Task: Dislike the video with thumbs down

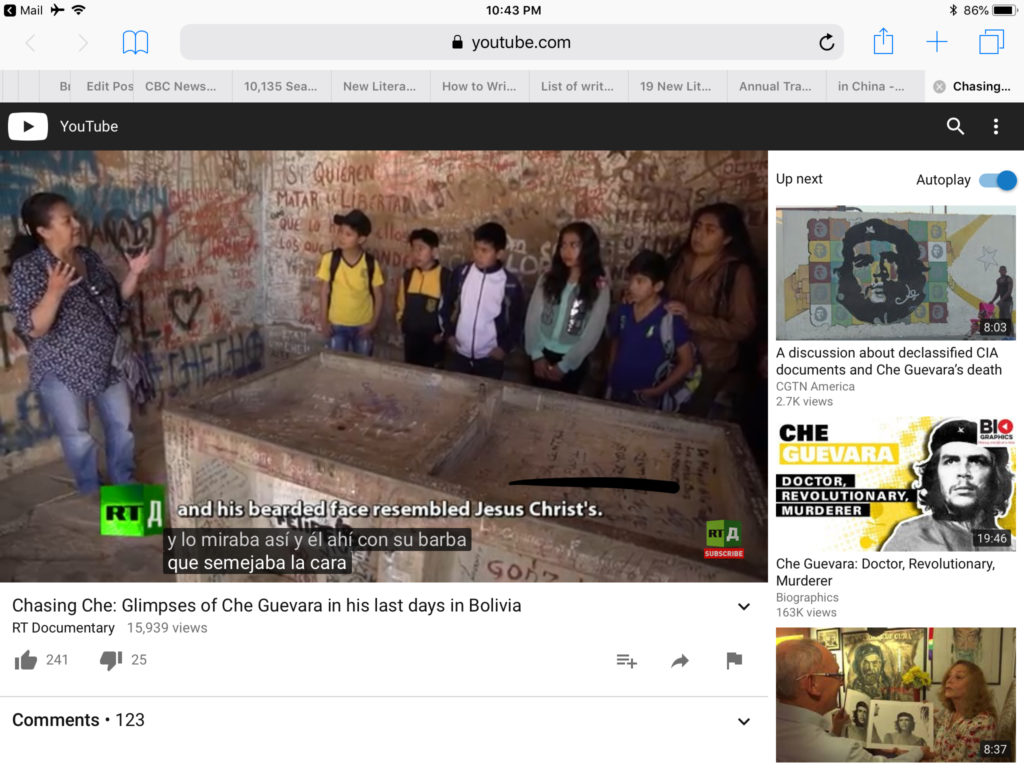Action: 111,660
